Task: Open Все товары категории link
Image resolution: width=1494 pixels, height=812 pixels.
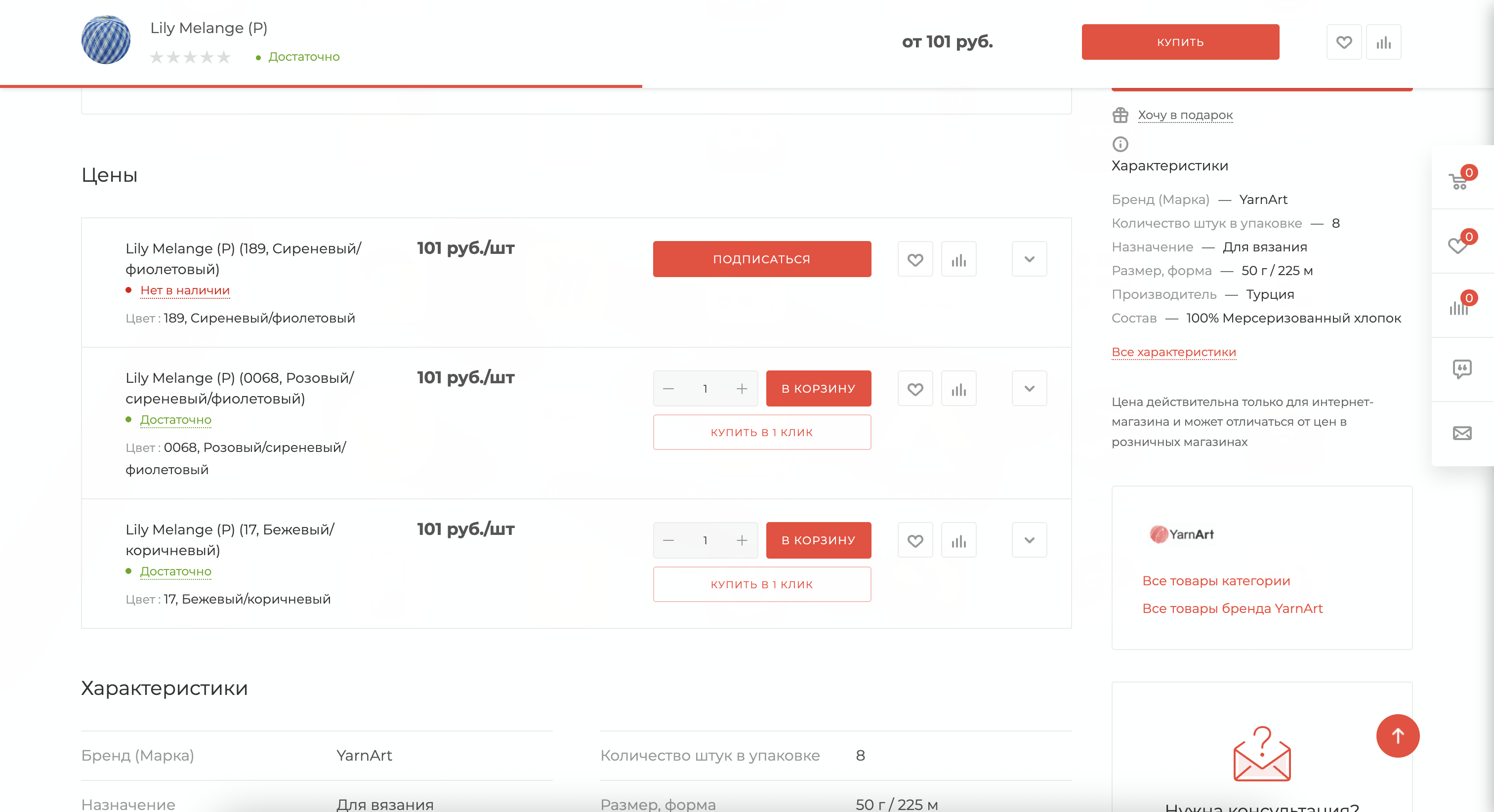Action: coord(1216,580)
